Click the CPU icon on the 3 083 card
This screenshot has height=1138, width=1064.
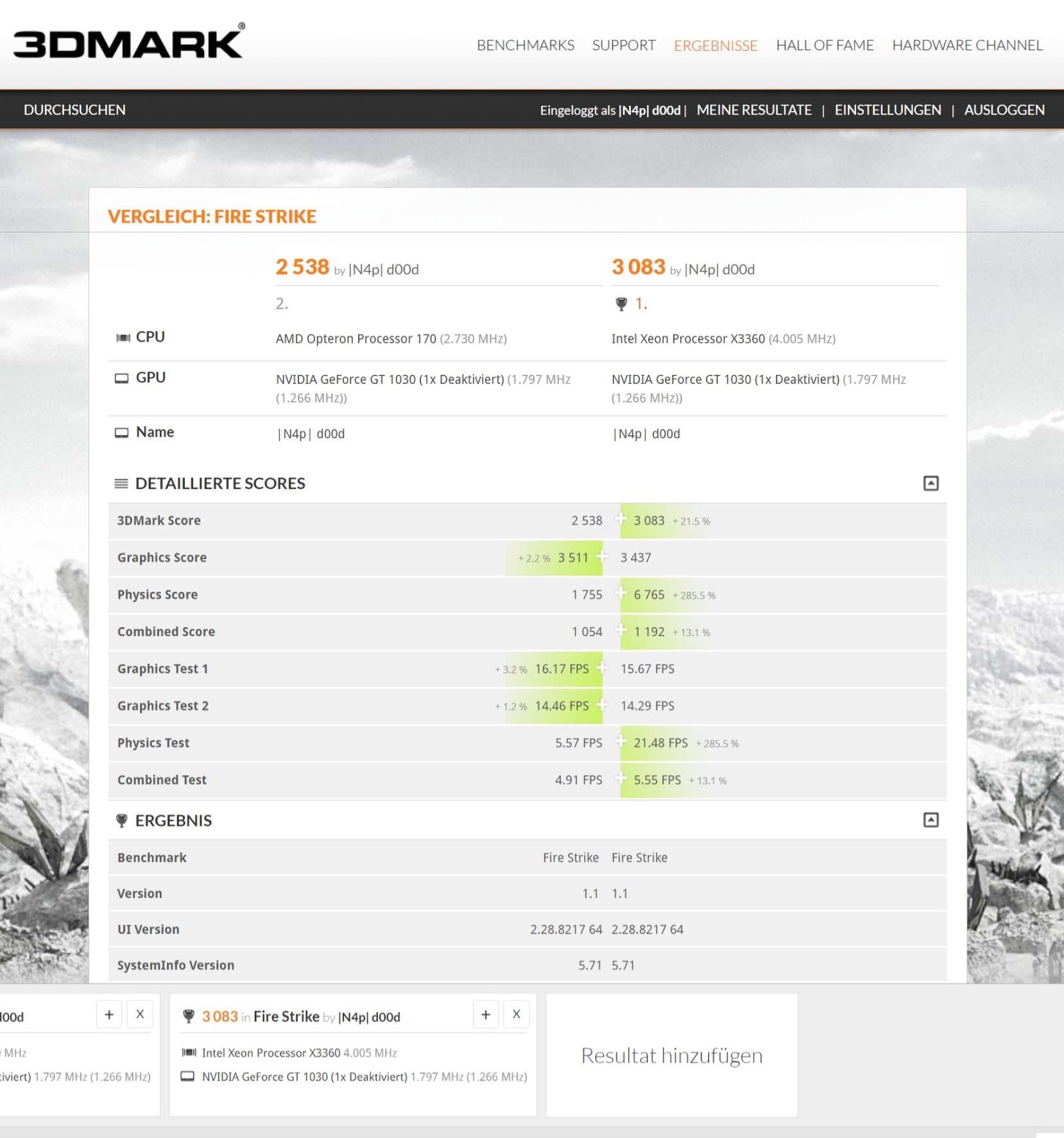(x=189, y=1053)
